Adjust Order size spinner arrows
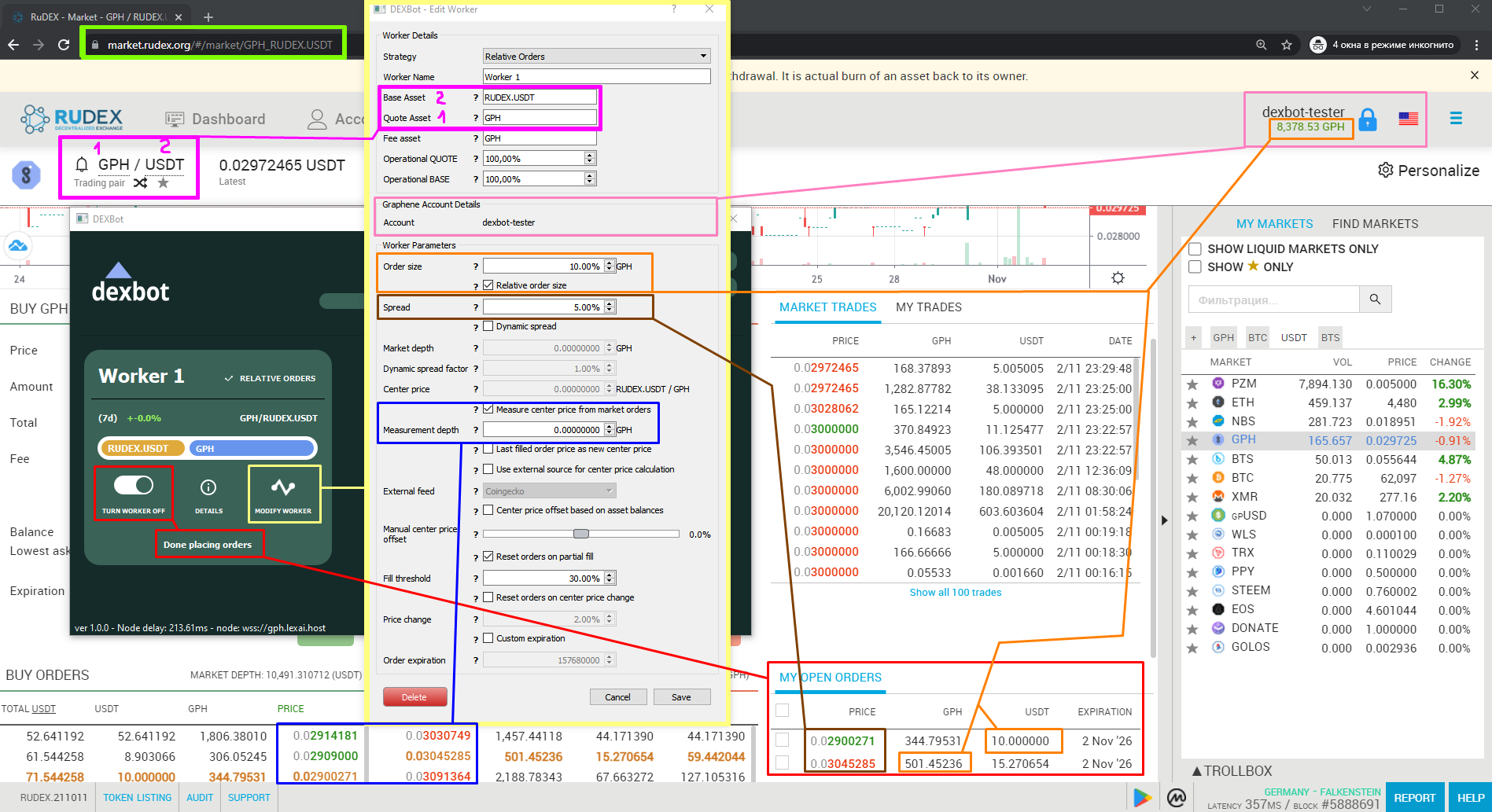The height and width of the screenshot is (812, 1492). click(609, 266)
